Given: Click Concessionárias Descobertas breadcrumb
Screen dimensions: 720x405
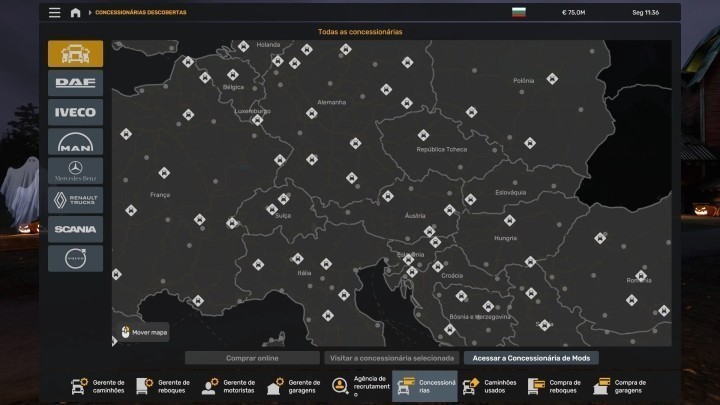Looking at the screenshot, I should 141,12.
